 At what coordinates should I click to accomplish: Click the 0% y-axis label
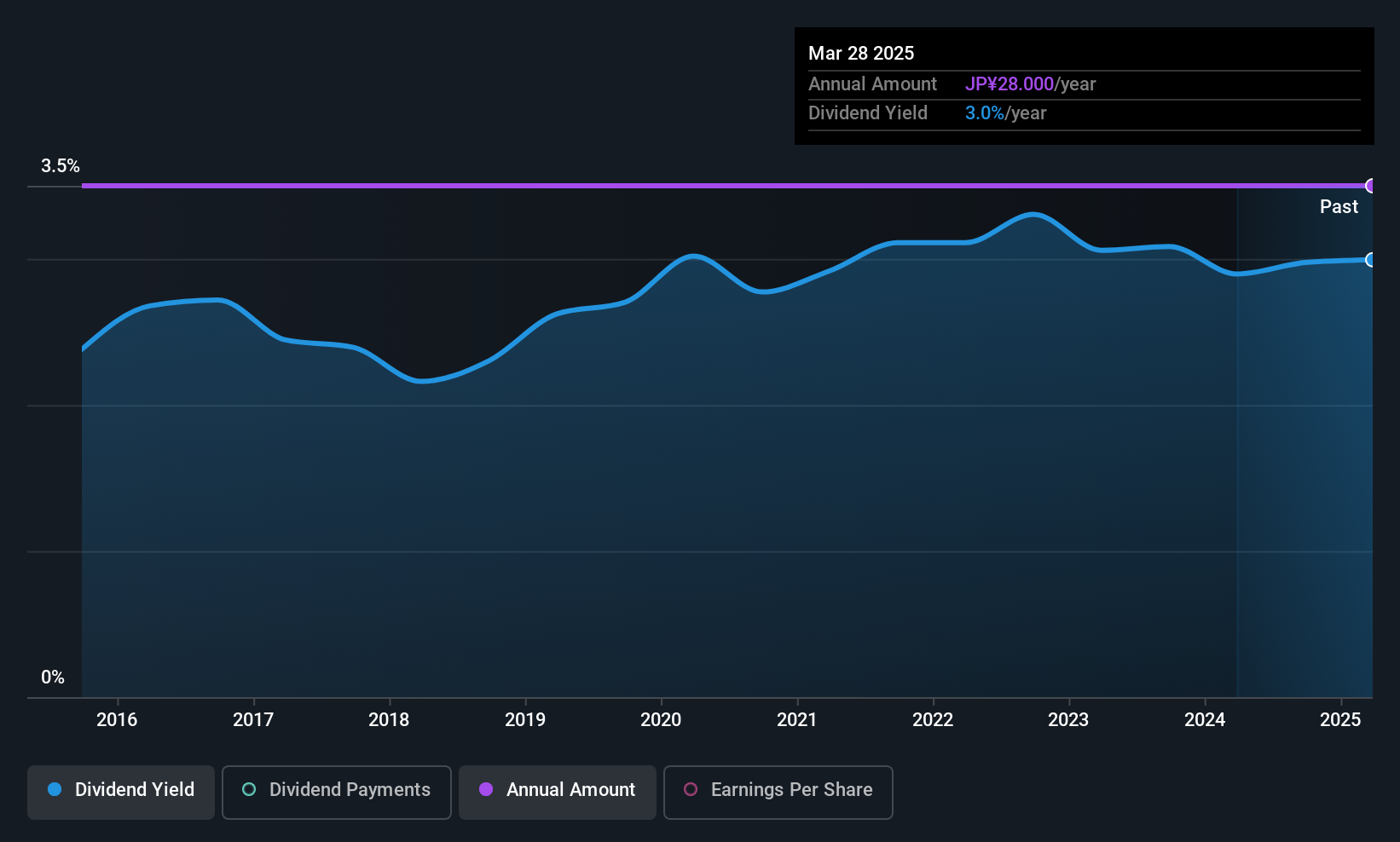52,677
